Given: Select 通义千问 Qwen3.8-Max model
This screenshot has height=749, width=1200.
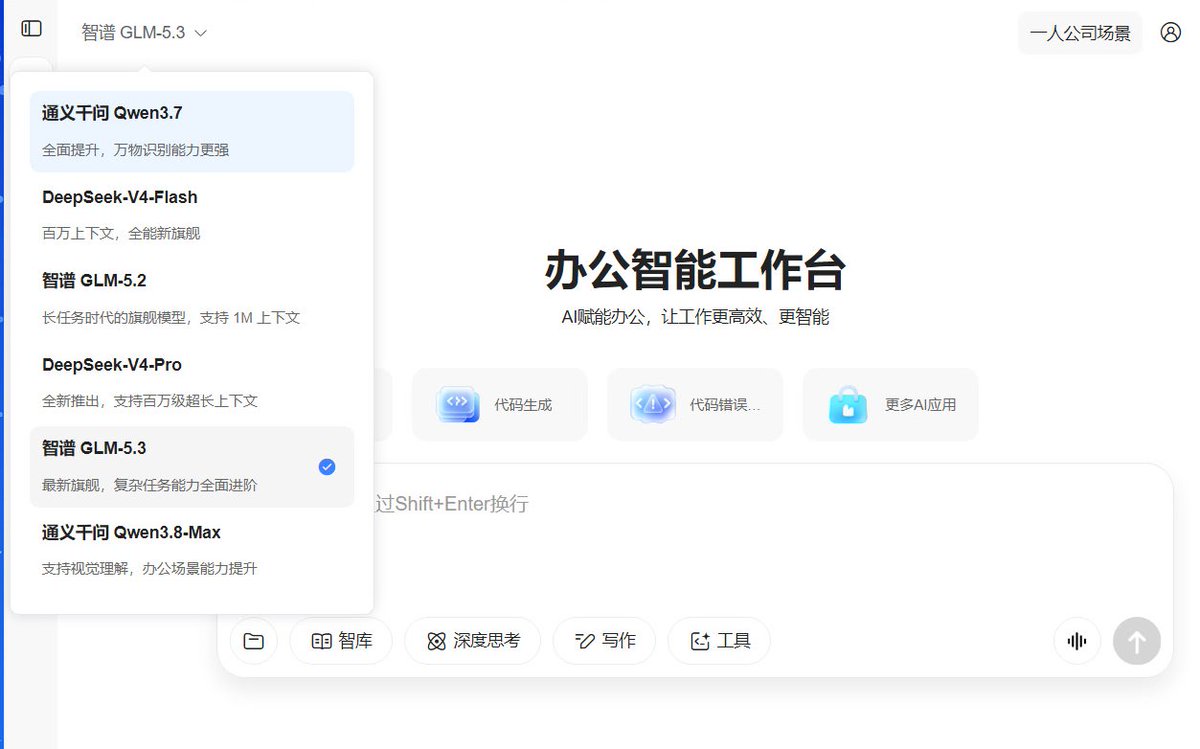Looking at the screenshot, I should tap(192, 550).
